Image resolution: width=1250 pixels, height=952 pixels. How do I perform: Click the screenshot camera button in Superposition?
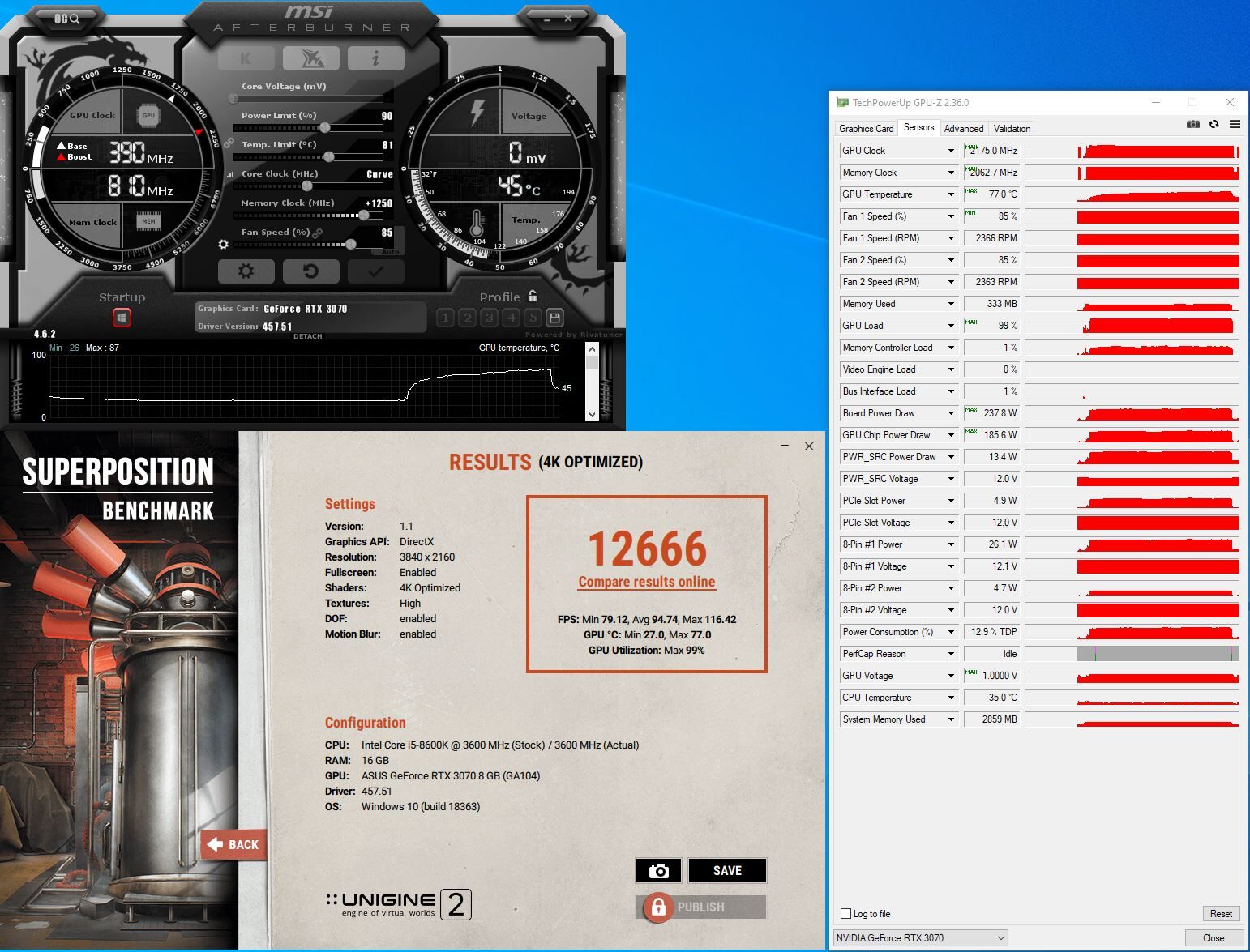point(658,871)
